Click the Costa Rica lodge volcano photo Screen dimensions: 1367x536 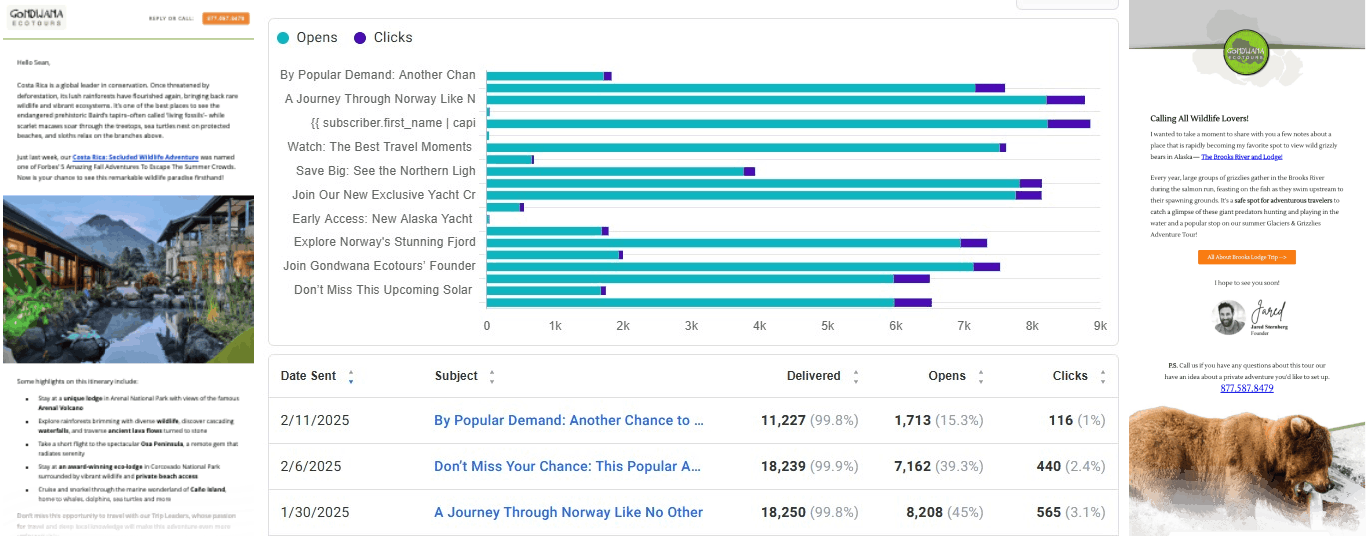pyautogui.click(x=128, y=278)
